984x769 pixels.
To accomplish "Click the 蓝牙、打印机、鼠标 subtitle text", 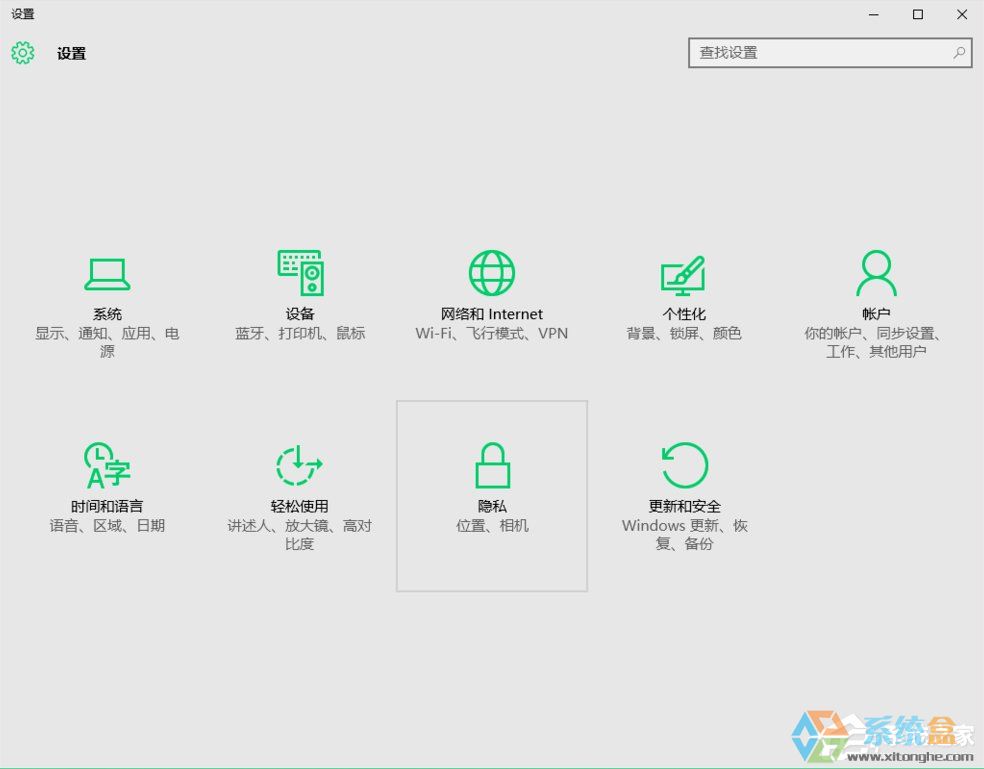I will click(x=299, y=333).
